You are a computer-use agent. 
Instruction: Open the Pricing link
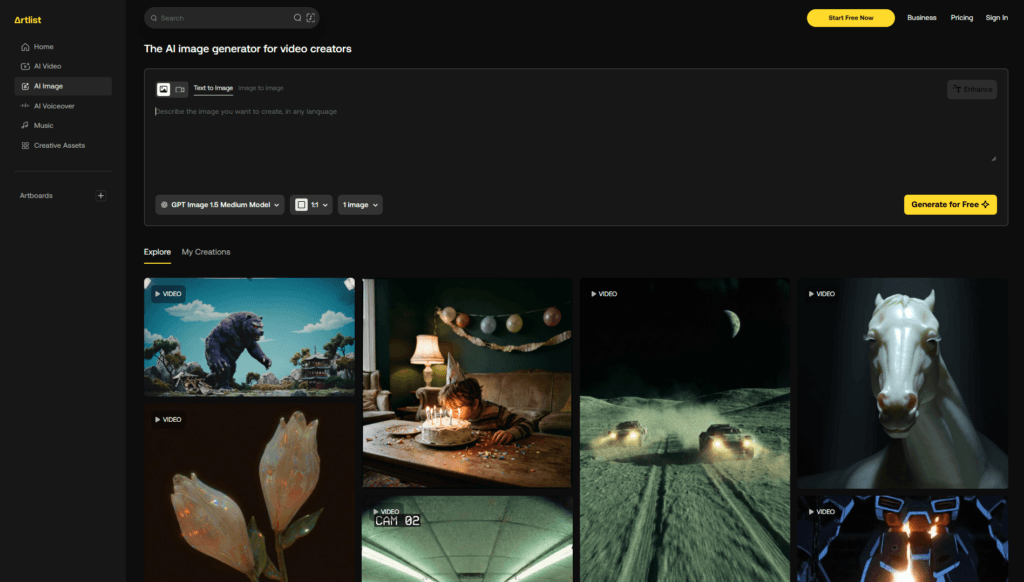coord(961,18)
